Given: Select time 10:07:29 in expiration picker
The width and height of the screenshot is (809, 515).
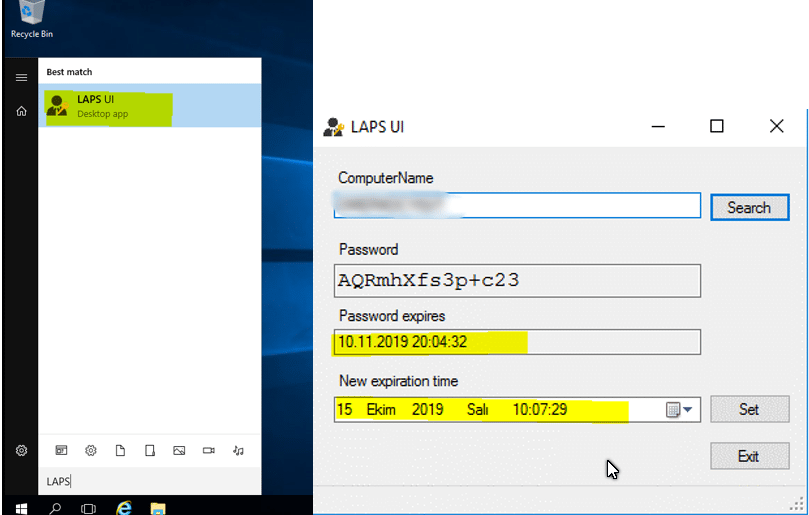Looking at the screenshot, I should coord(540,410).
